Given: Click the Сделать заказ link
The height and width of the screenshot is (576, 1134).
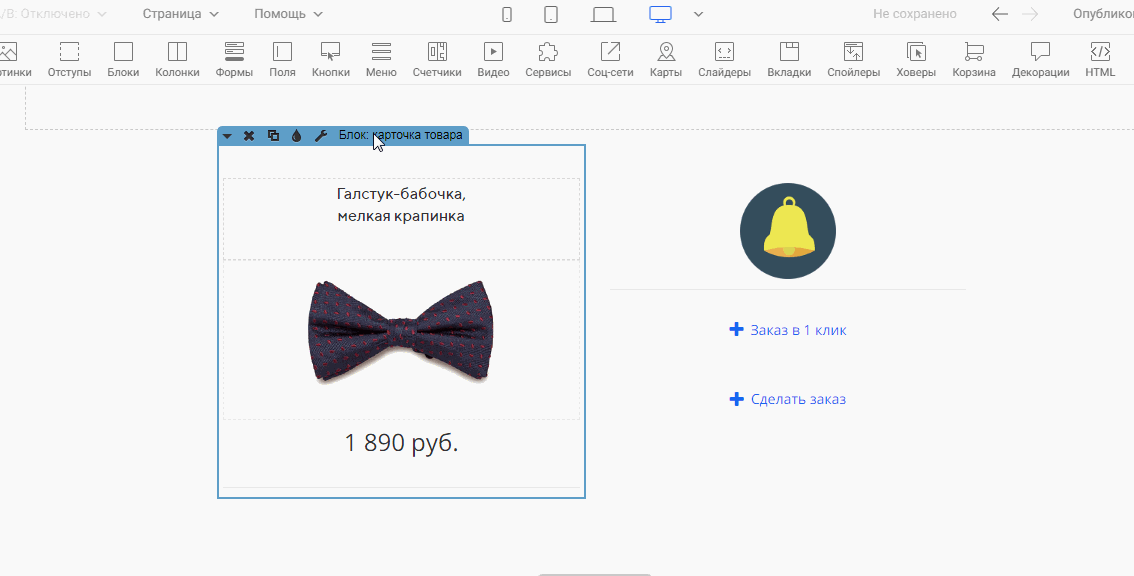Looking at the screenshot, I should (x=797, y=399).
